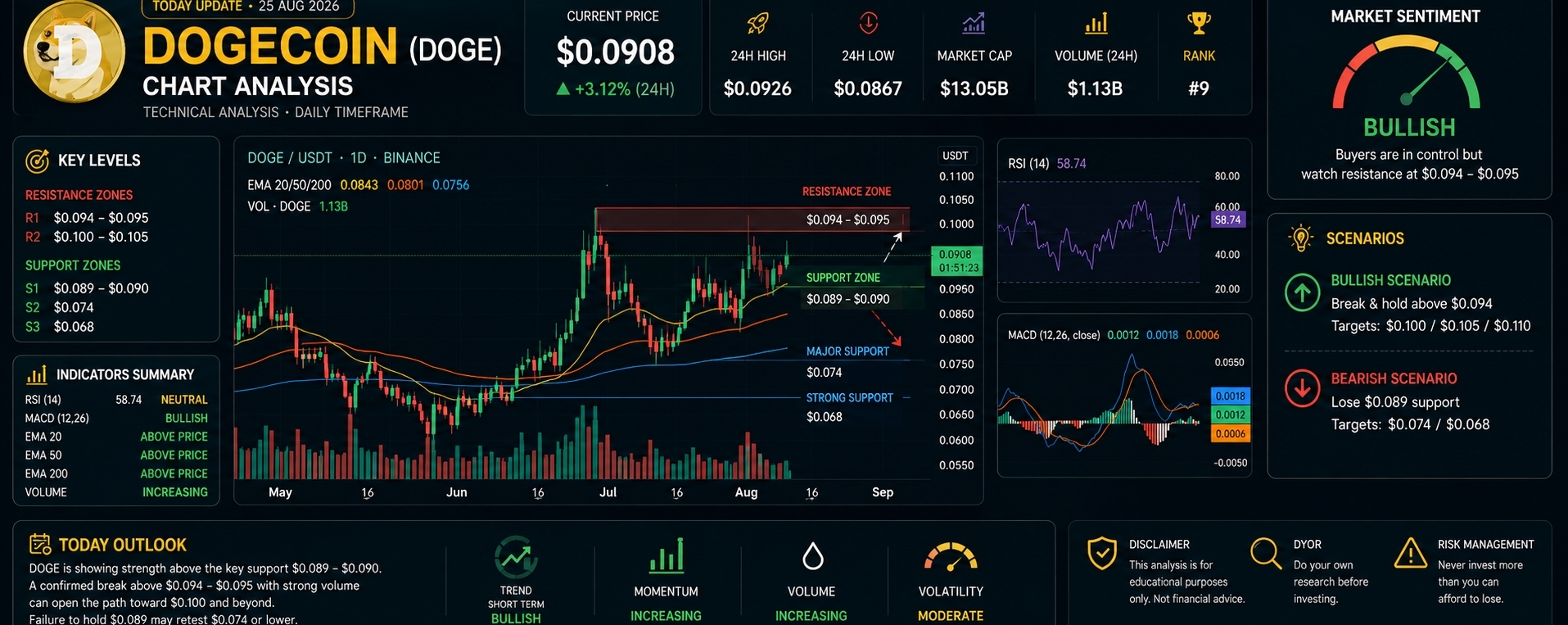Viewport: 1568px width, 625px height.
Task: Click the blue 0.0018 tag on the MACD axis
Action: 1230,396
